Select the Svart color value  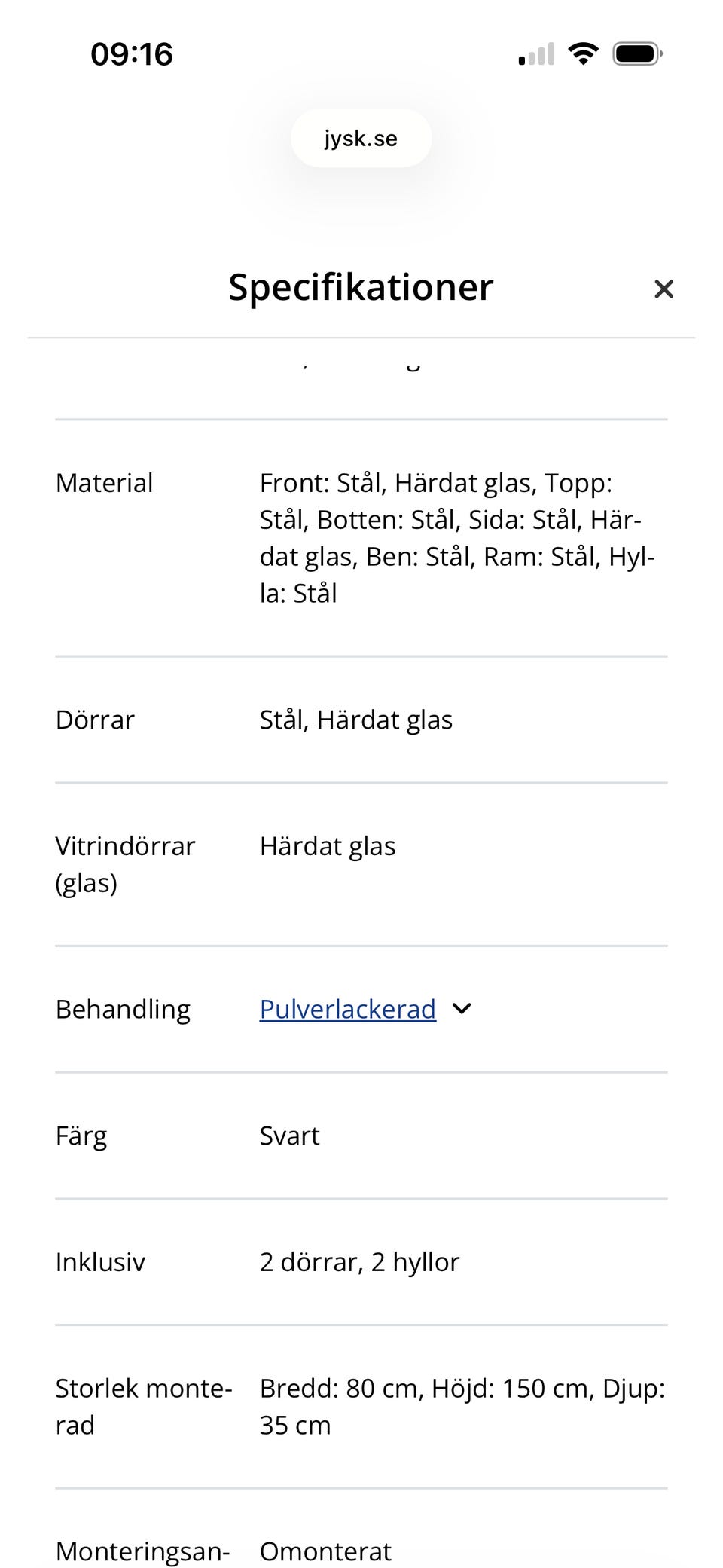point(289,1136)
